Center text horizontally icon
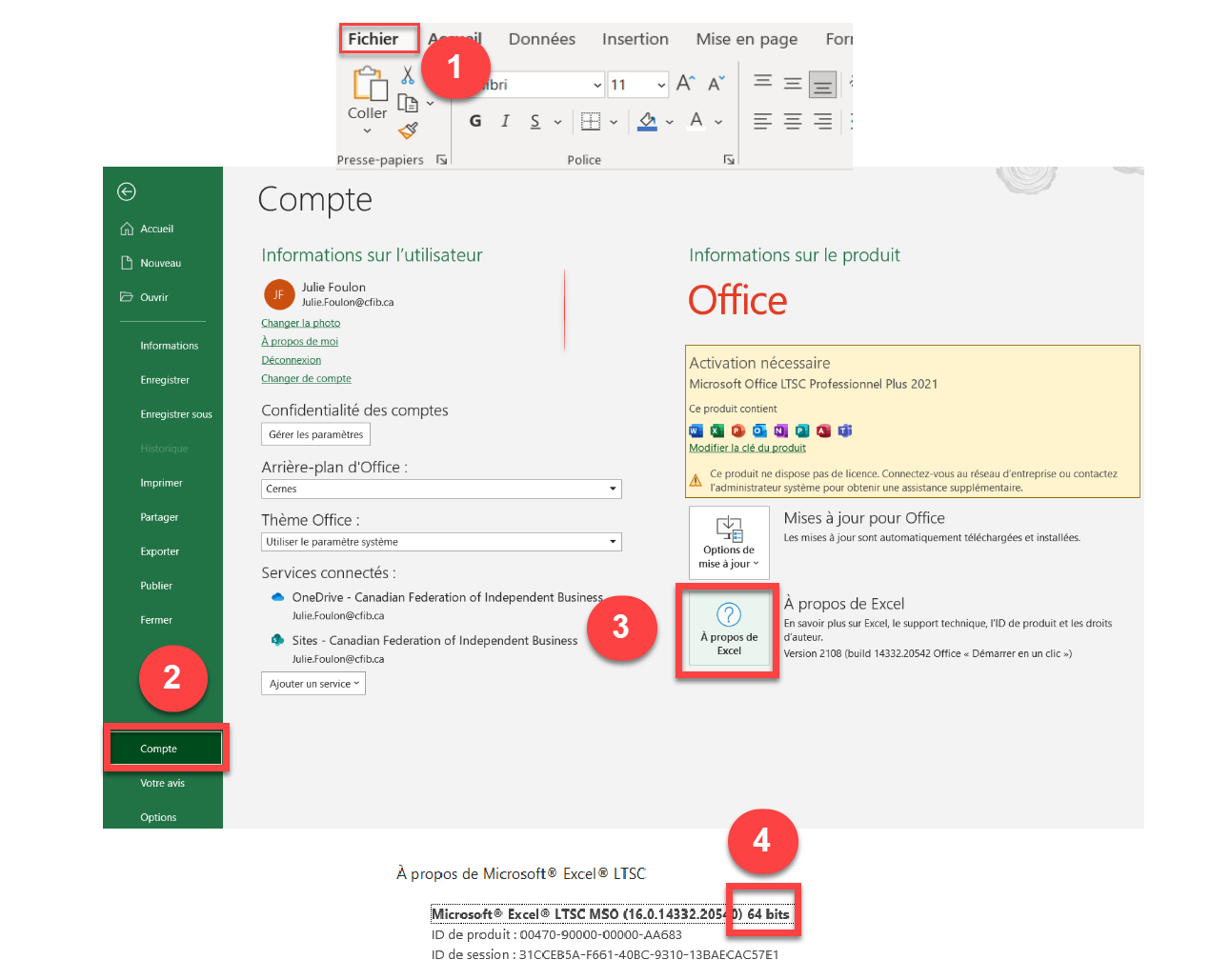The image size is (1231, 980). click(793, 121)
